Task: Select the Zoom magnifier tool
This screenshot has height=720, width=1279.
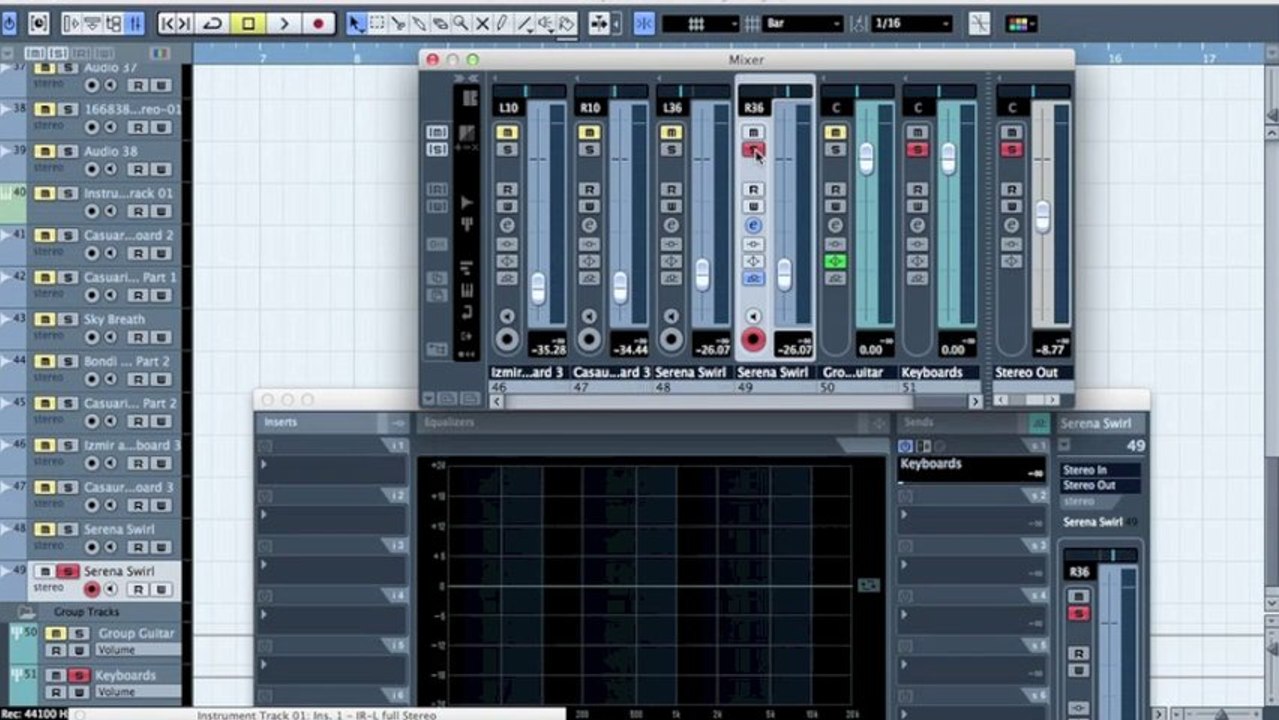Action: pyautogui.click(x=461, y=23)
